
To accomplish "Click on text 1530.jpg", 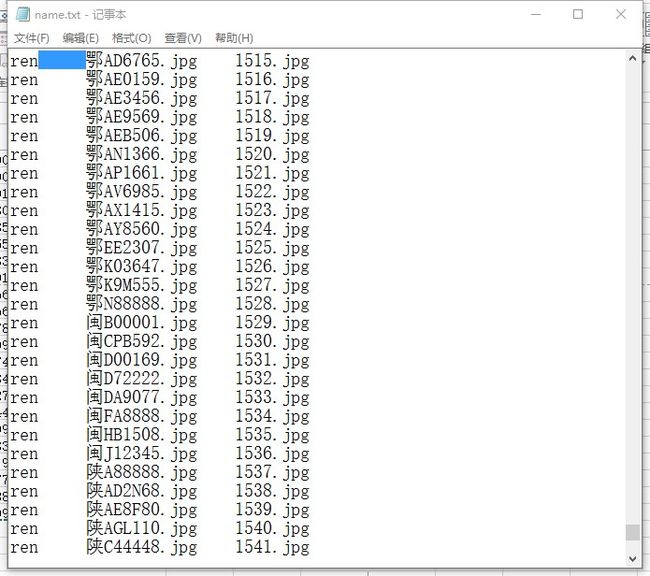I will click(272, 341).
